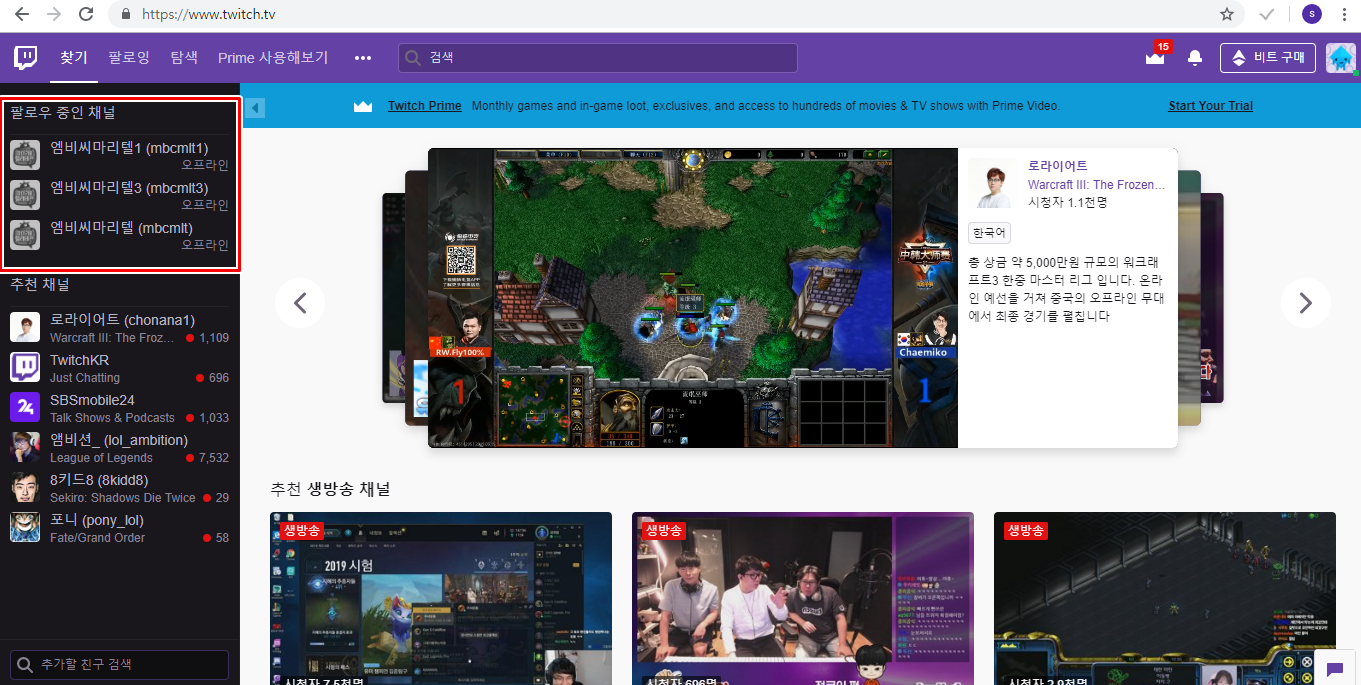Click 포니 avatar in sidebar
The height and width of the screenshot is (685, 1361).
tap(25, 527)
